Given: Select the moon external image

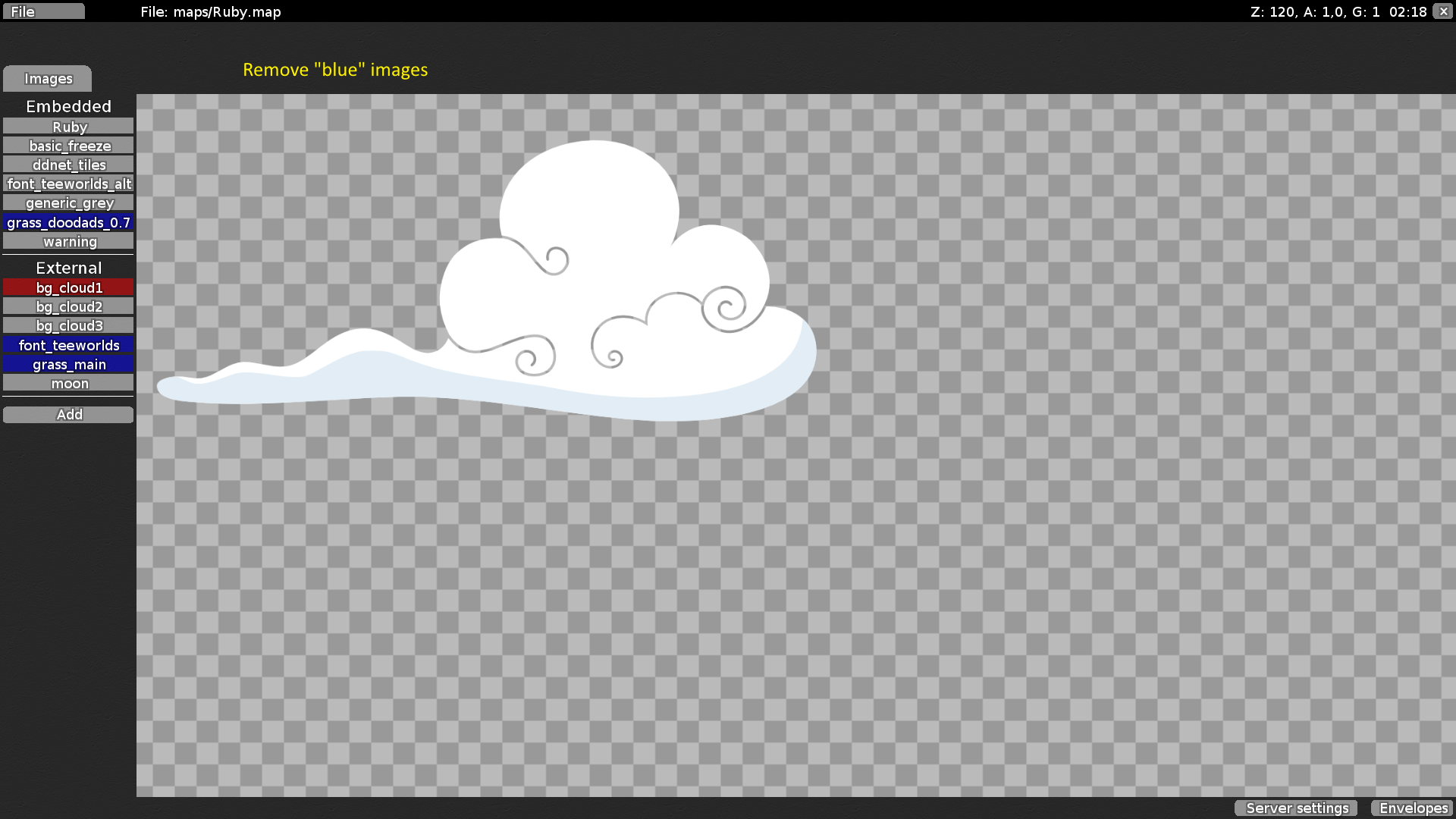Looking at the screenshot, I should (x=68, y=383).
